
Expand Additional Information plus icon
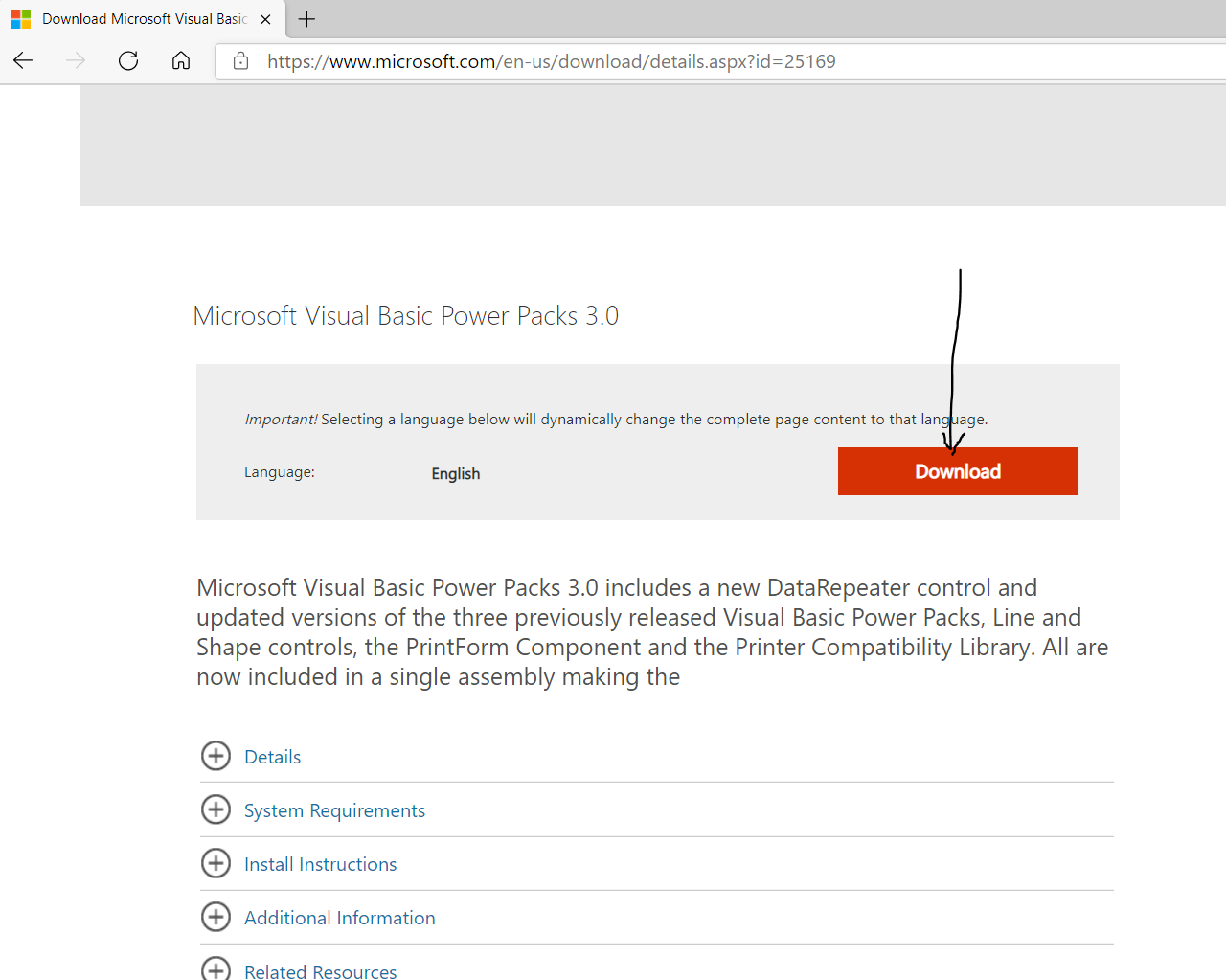click(216, 917)
